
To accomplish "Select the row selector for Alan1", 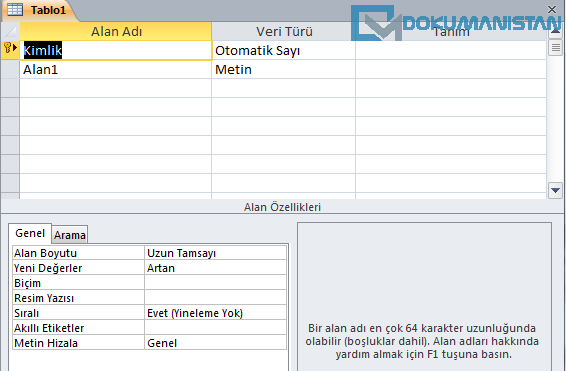I will (x=10, y=69).
